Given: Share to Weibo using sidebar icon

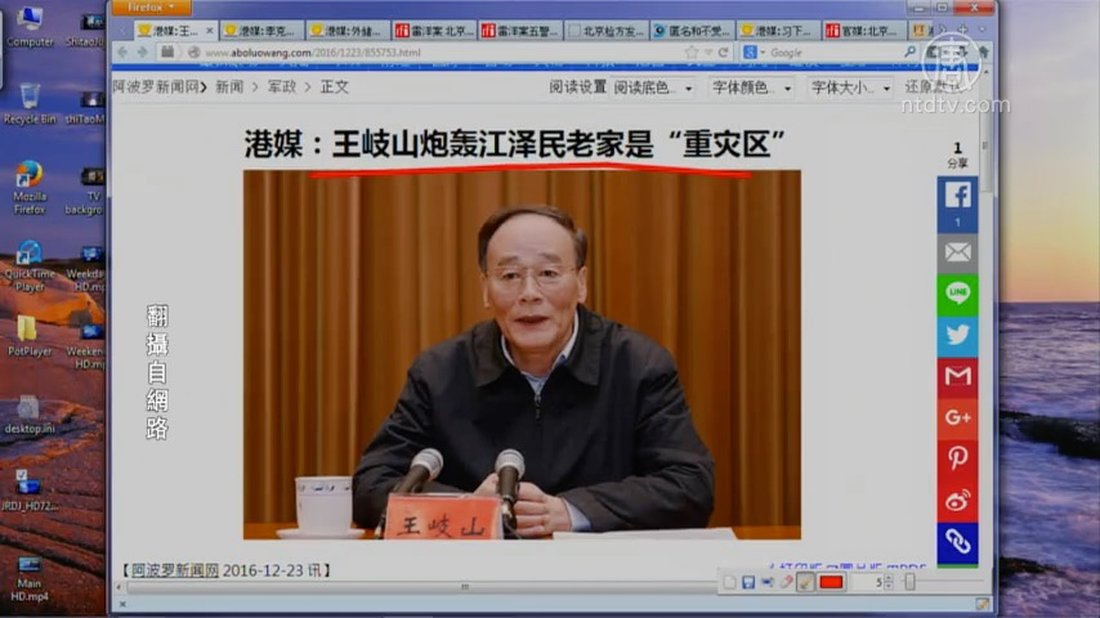Looking at the screenshot, I should (x=957, y=499).
